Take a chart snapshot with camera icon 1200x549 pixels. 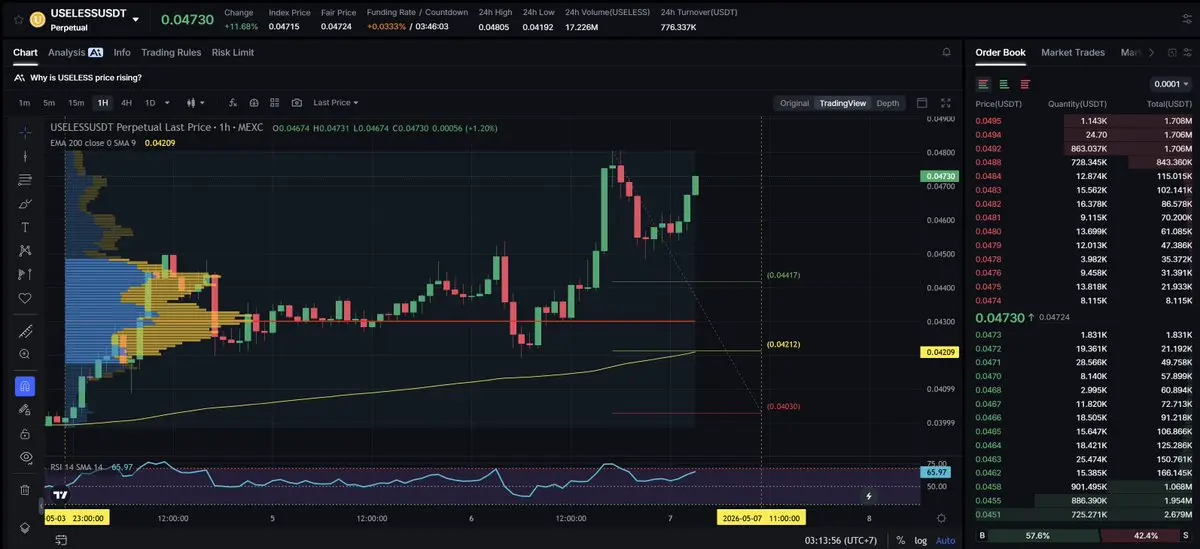297,102
